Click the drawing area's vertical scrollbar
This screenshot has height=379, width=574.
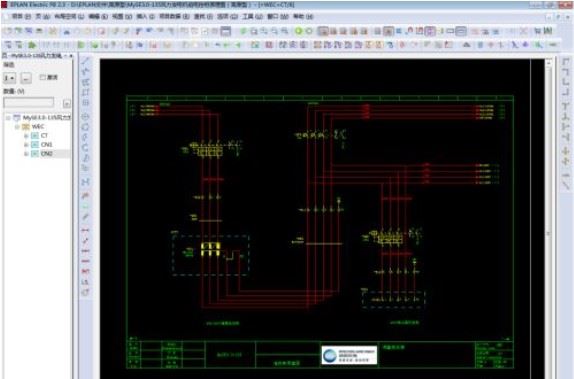click(548, 220)
